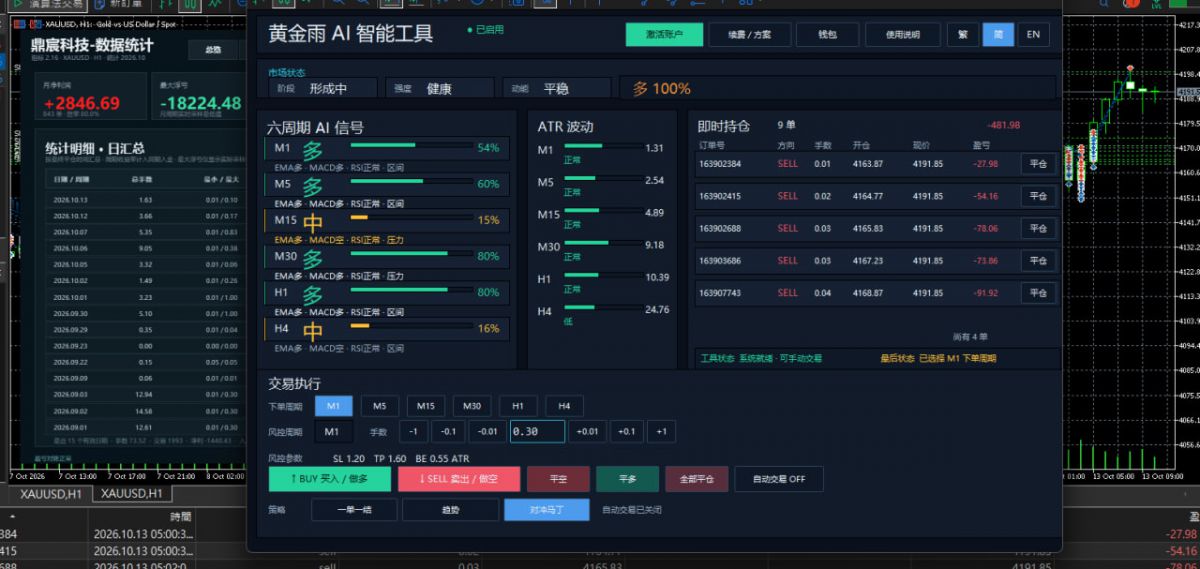Click 演算法交易 algo trading toolbar button

[x=48, y=5]
